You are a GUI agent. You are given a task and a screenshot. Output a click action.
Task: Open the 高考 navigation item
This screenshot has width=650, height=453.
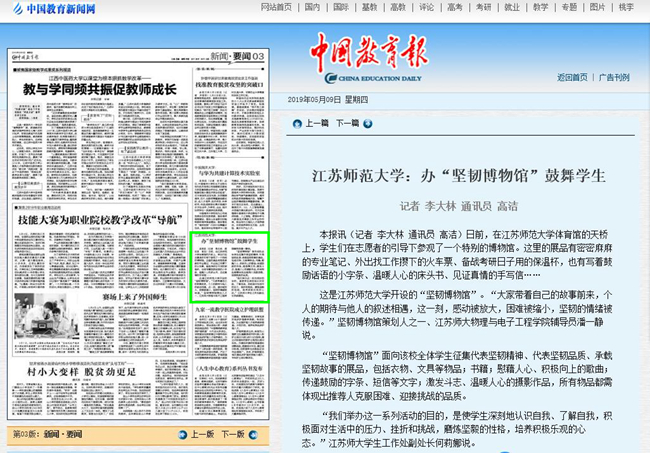pyautogui.click(x=455, y=7)
